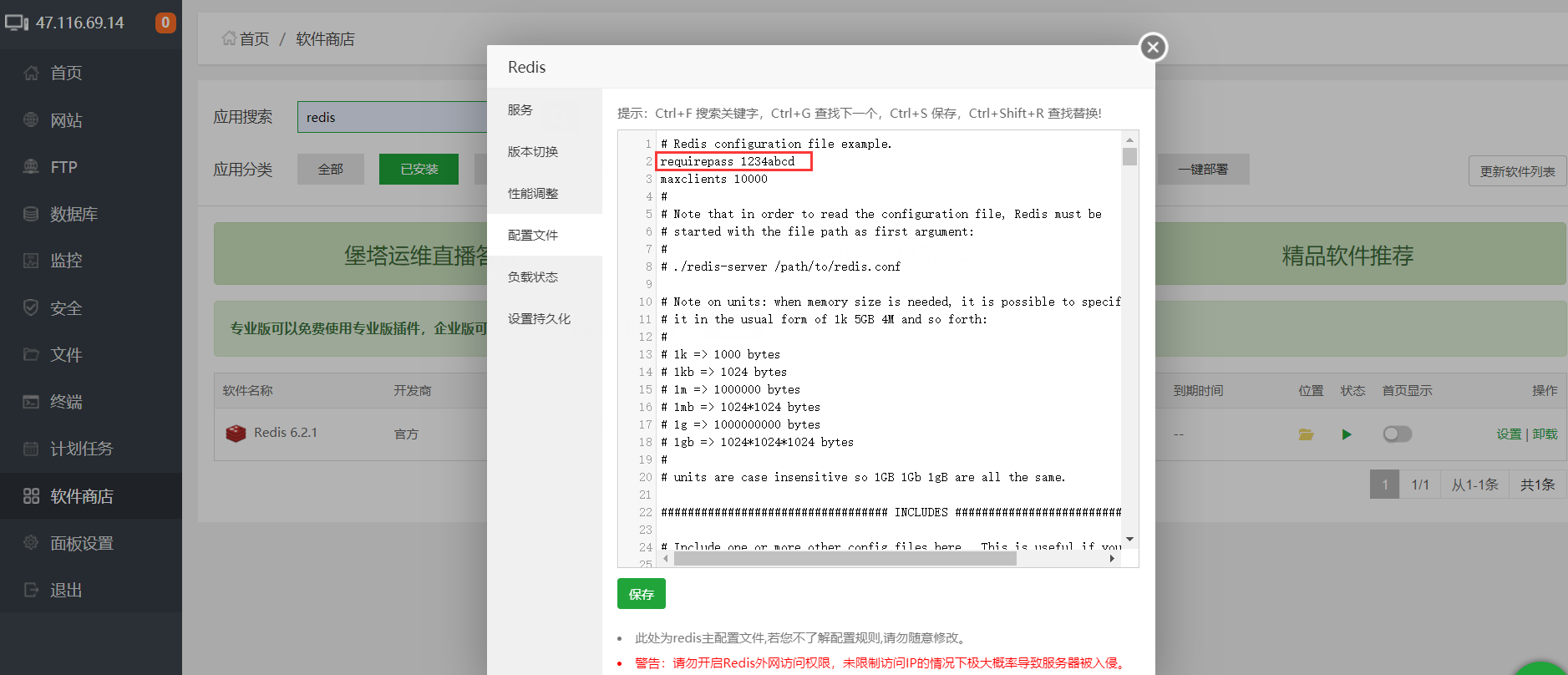Click the 软件名称 column header
The height and width of the screenshot is (675, 1568).
click(247, 391)
